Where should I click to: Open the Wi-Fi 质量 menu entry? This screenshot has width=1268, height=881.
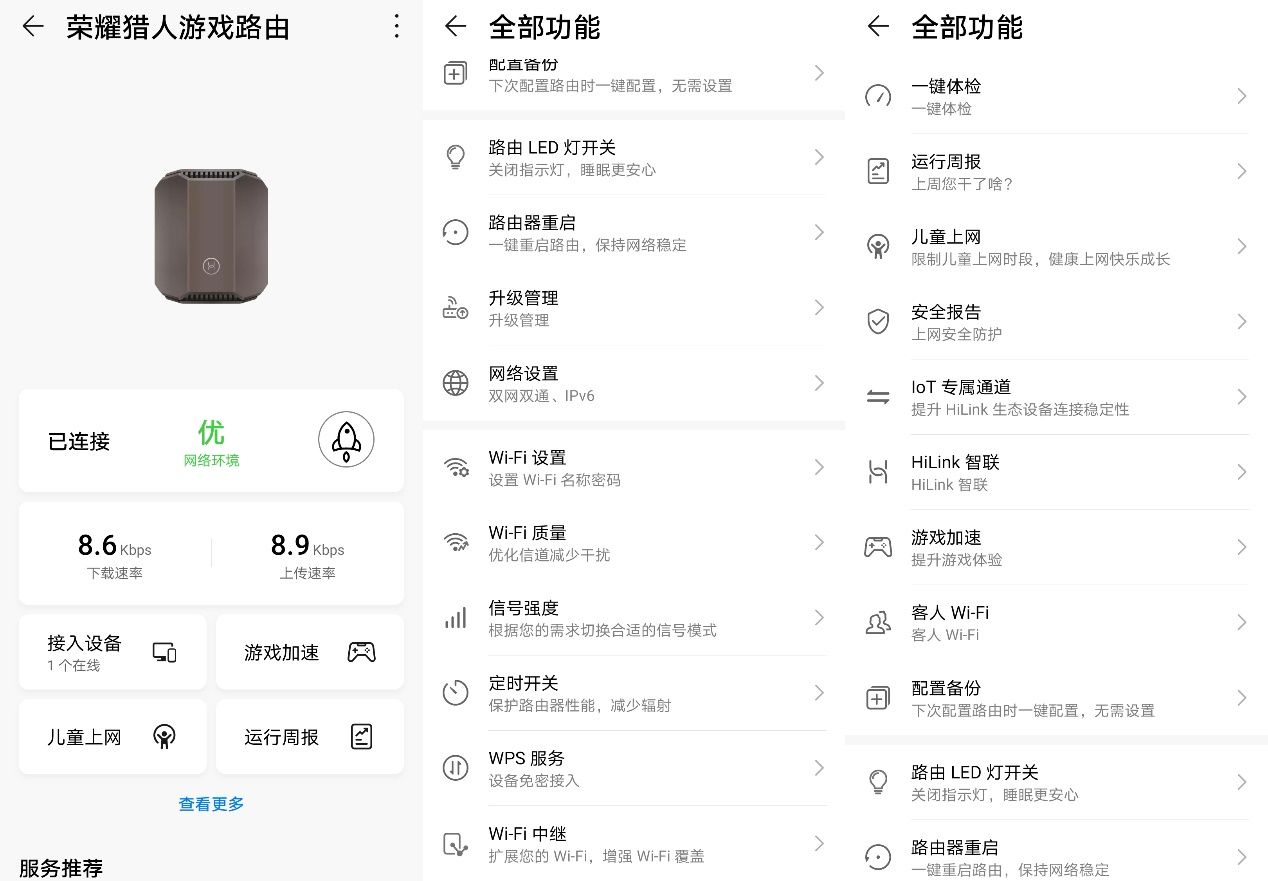(634, 543)
